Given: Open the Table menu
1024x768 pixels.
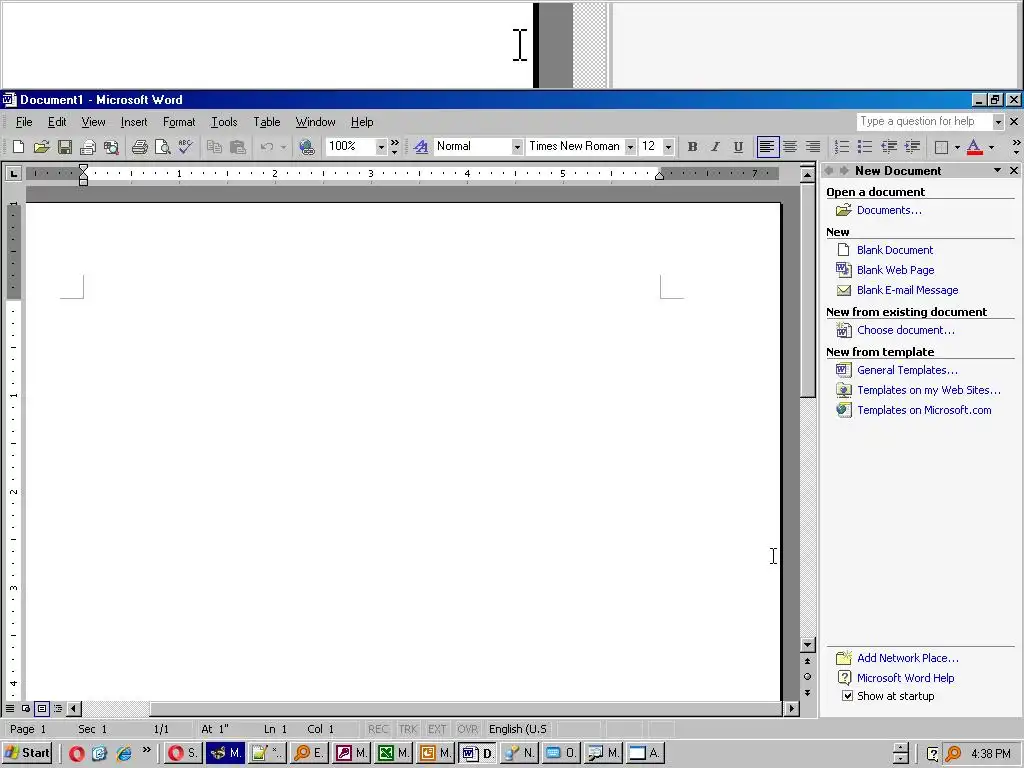Looking at the screenshot, I should pyautogui.click(x=266, y=122).
